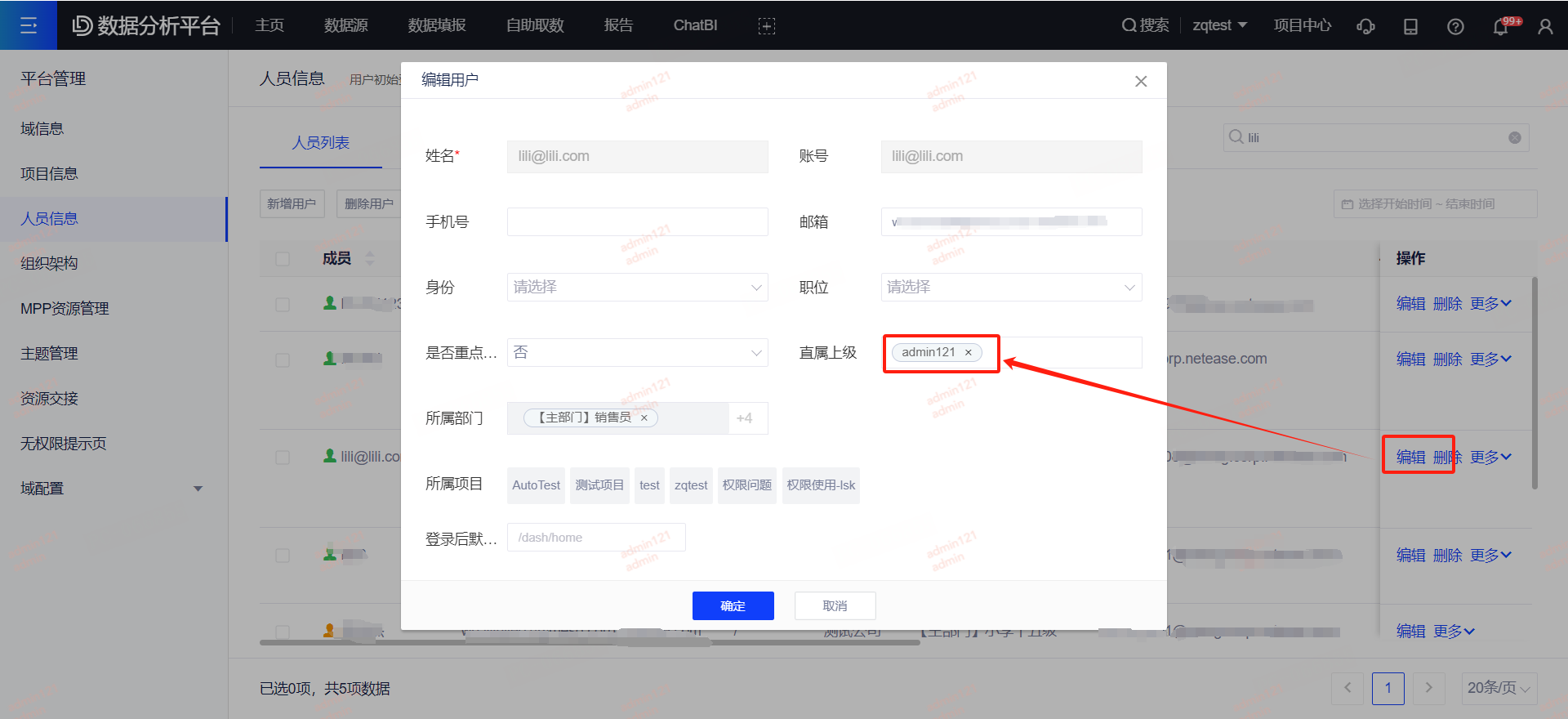Close the 编辑用户 dialog
Screen dimensions: 1568x719
[1141, 81]
